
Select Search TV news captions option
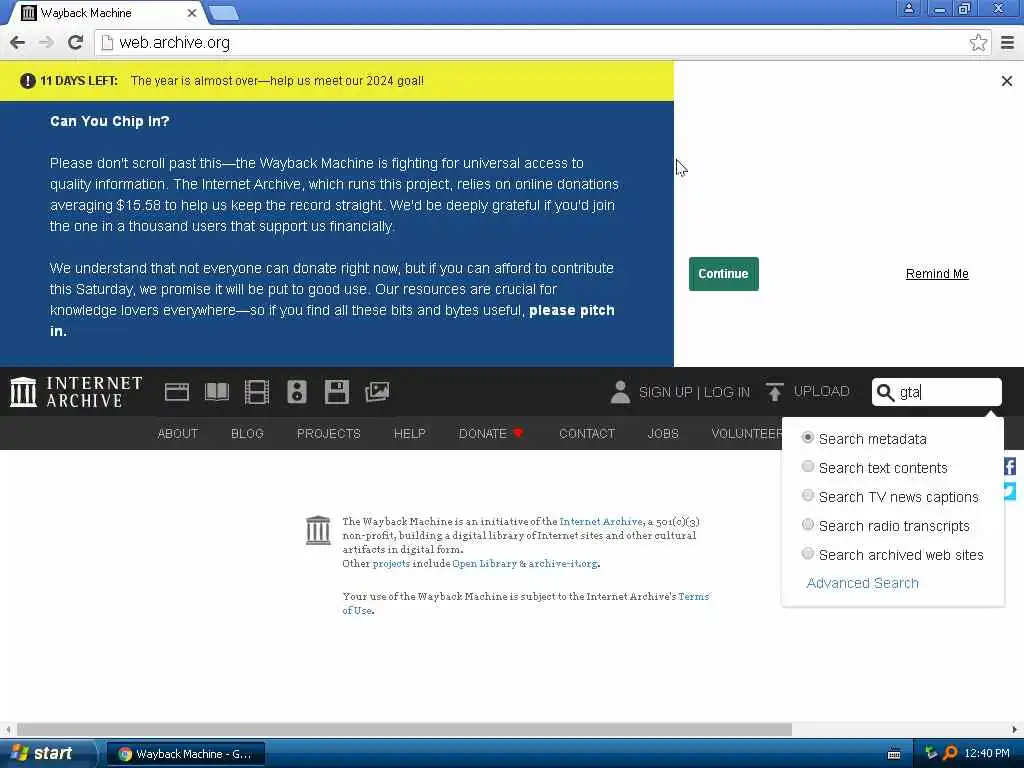click(x=808, y=496)
